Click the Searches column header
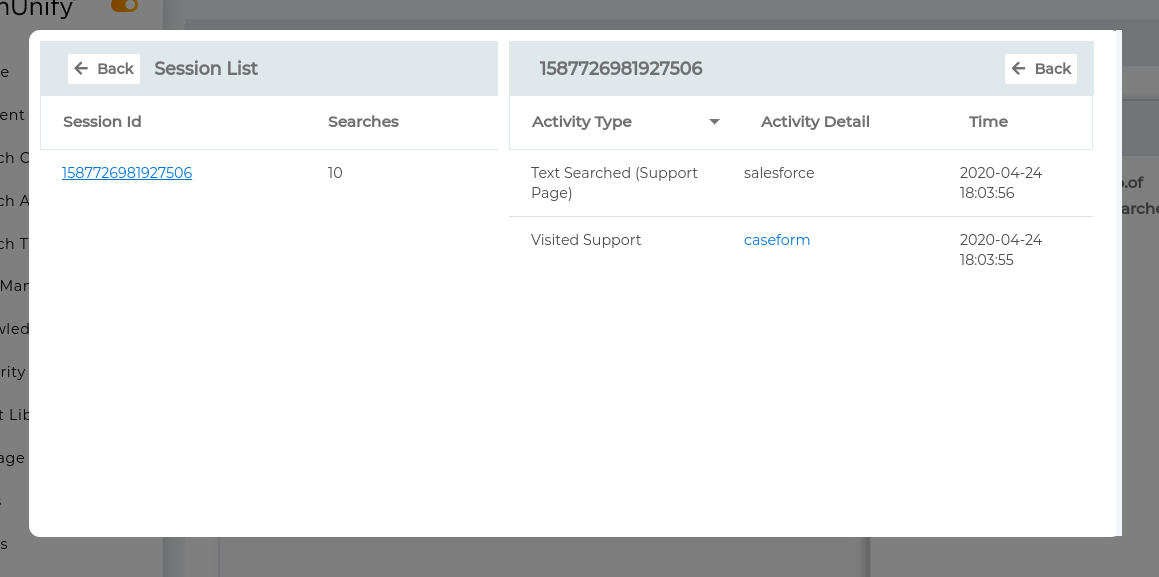 (x=363, y=122)
